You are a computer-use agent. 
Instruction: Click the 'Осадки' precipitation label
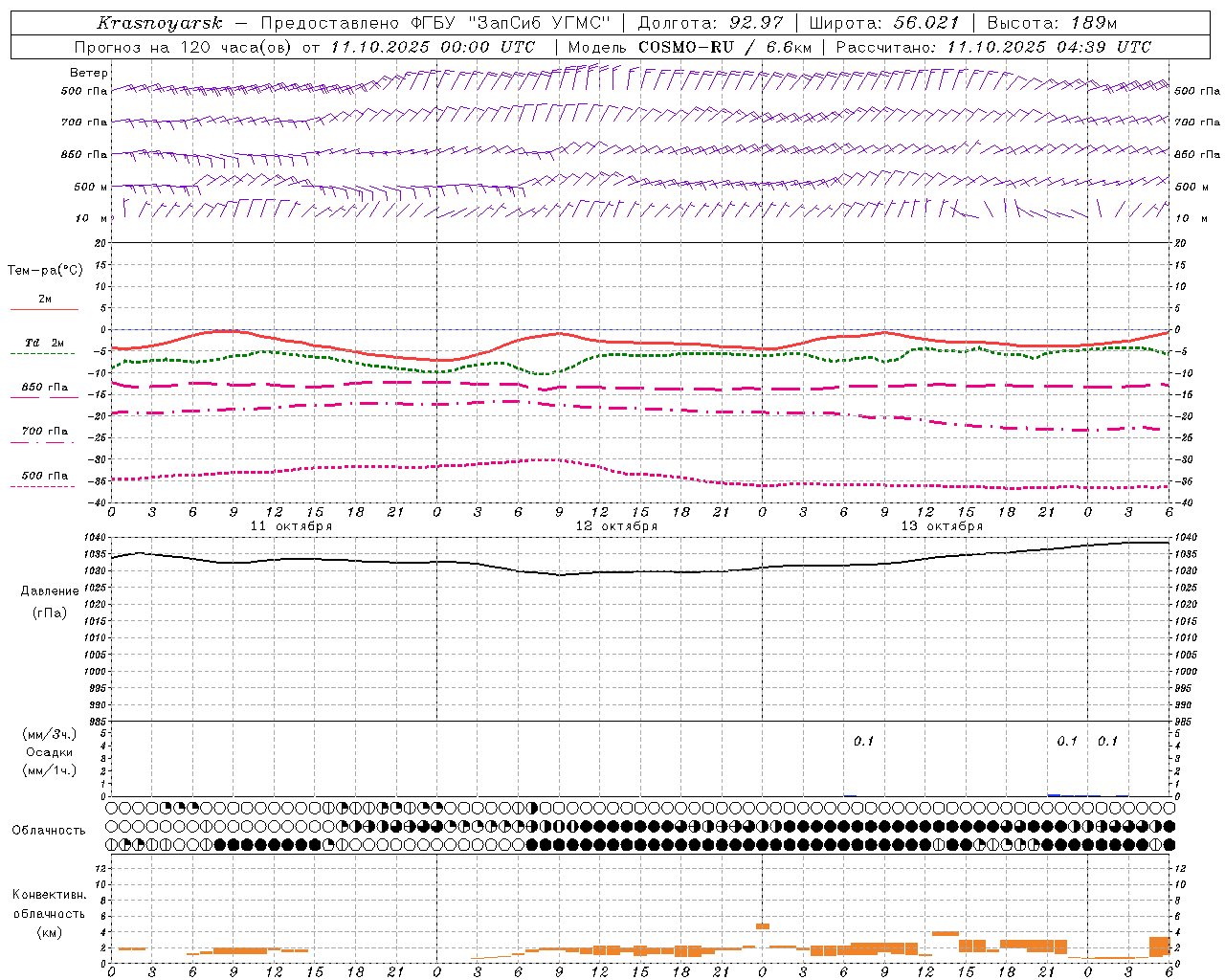pos(50,752)
